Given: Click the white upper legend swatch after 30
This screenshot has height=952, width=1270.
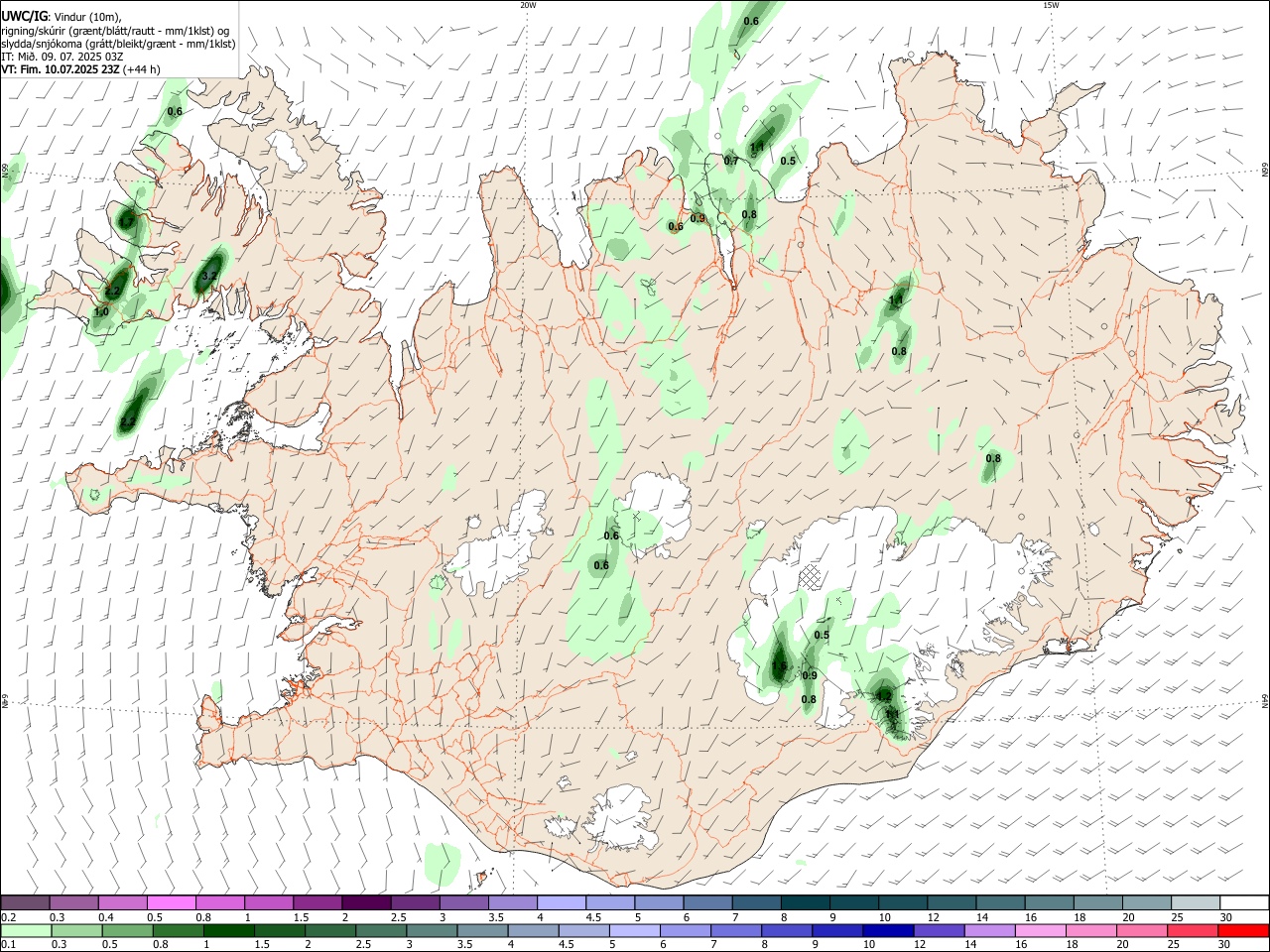Looking at the screenshot, I should (x=1243, y=902).
